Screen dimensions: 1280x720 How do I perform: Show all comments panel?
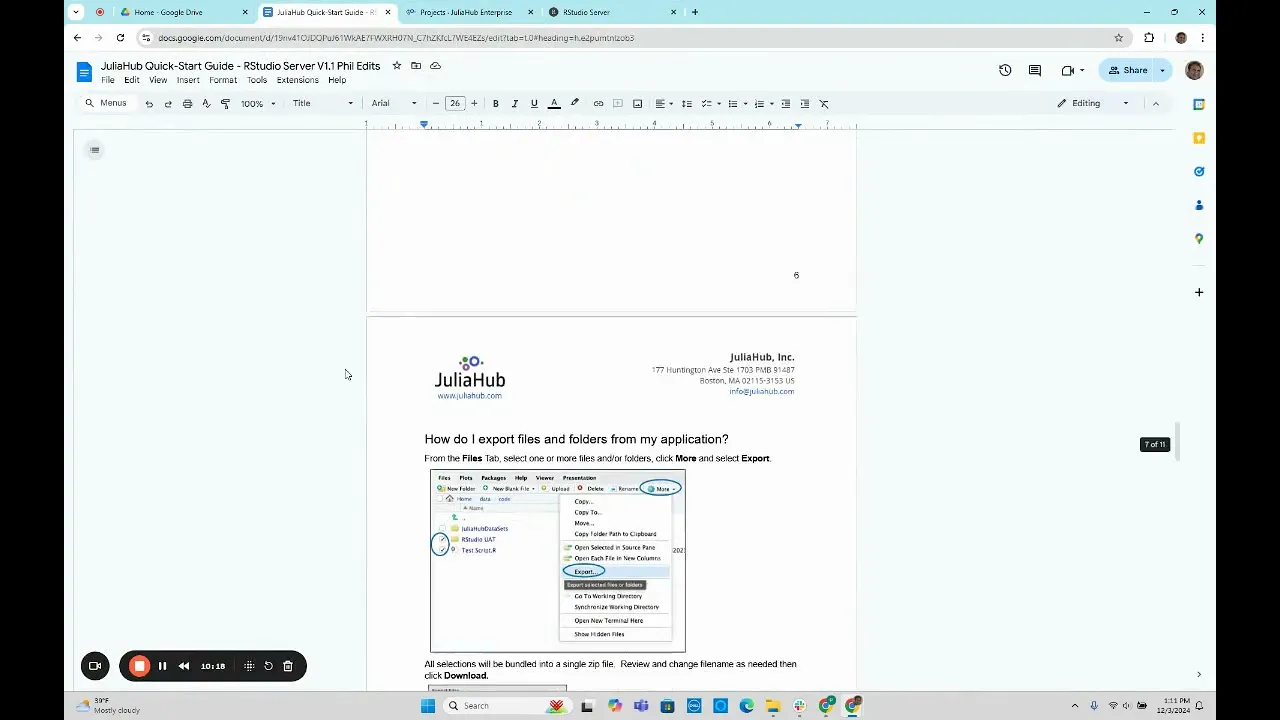pyautogui.click(x=1035, y=70)
